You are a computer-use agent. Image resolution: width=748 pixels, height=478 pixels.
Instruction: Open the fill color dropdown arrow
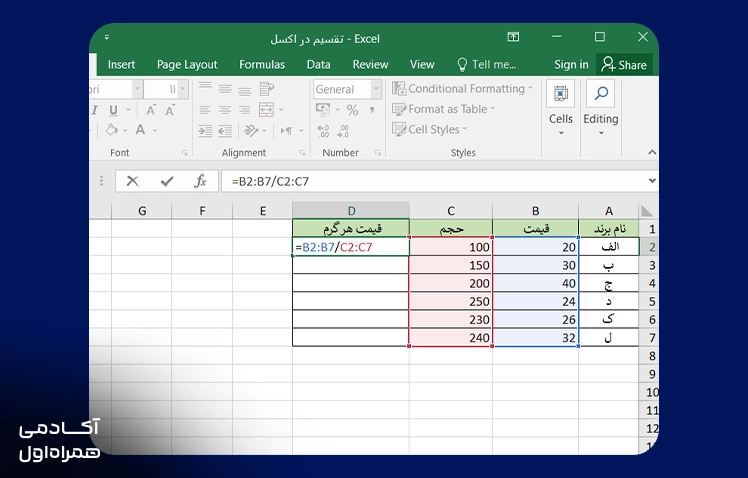pyautogui.click(x=125, y=130)
